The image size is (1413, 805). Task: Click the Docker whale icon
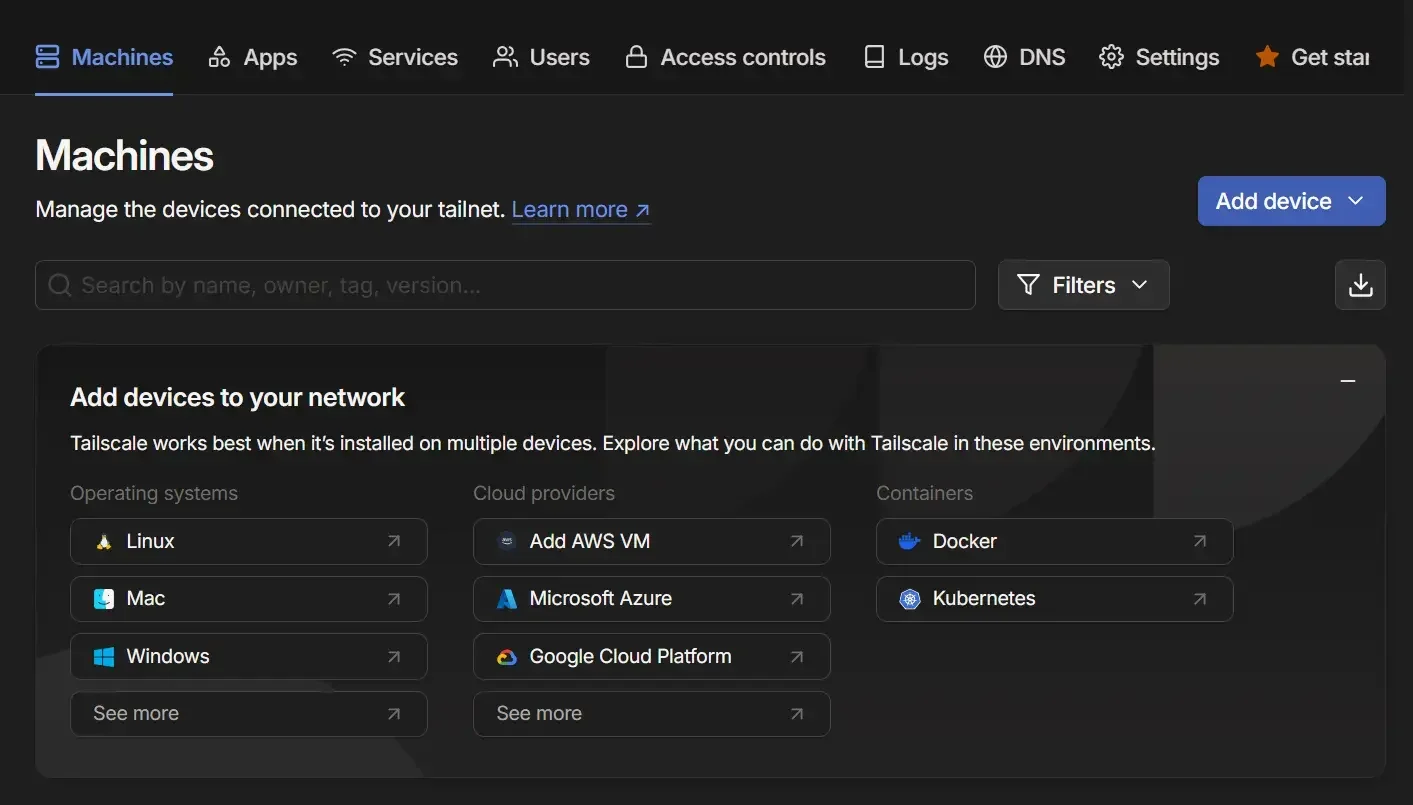click(909, 541)
